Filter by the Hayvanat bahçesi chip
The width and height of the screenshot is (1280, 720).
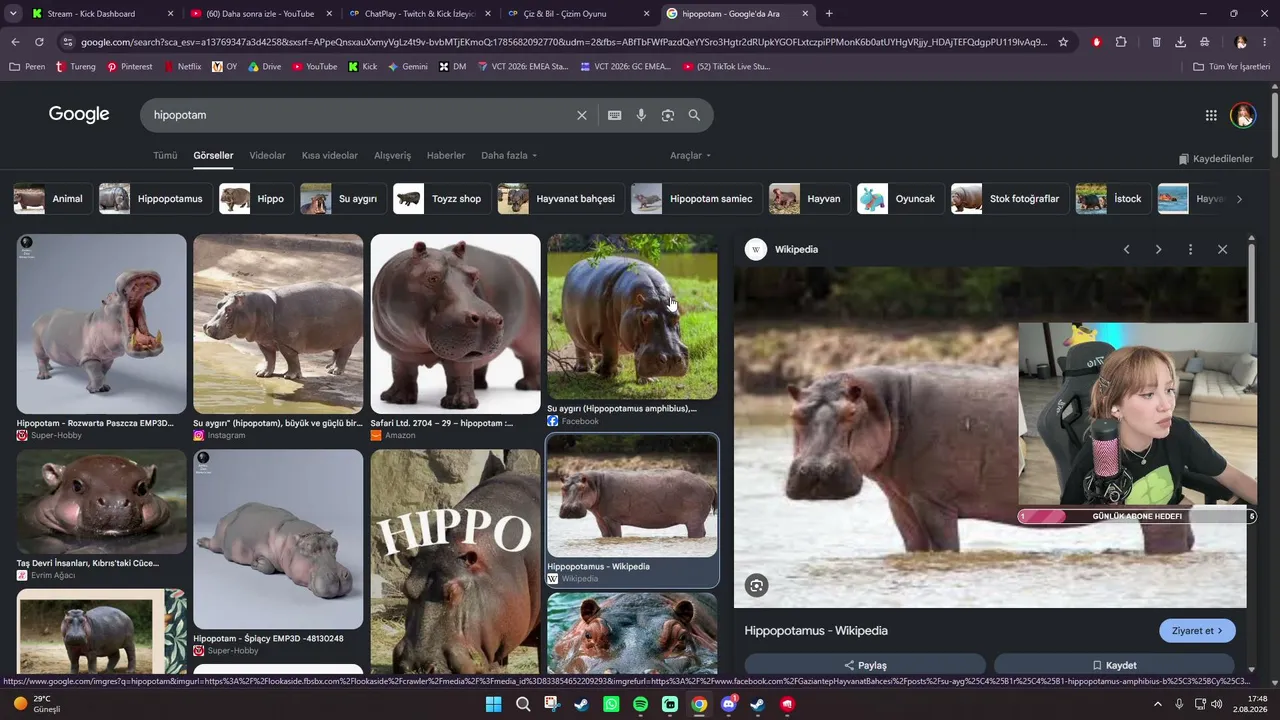tap(560, 199)
